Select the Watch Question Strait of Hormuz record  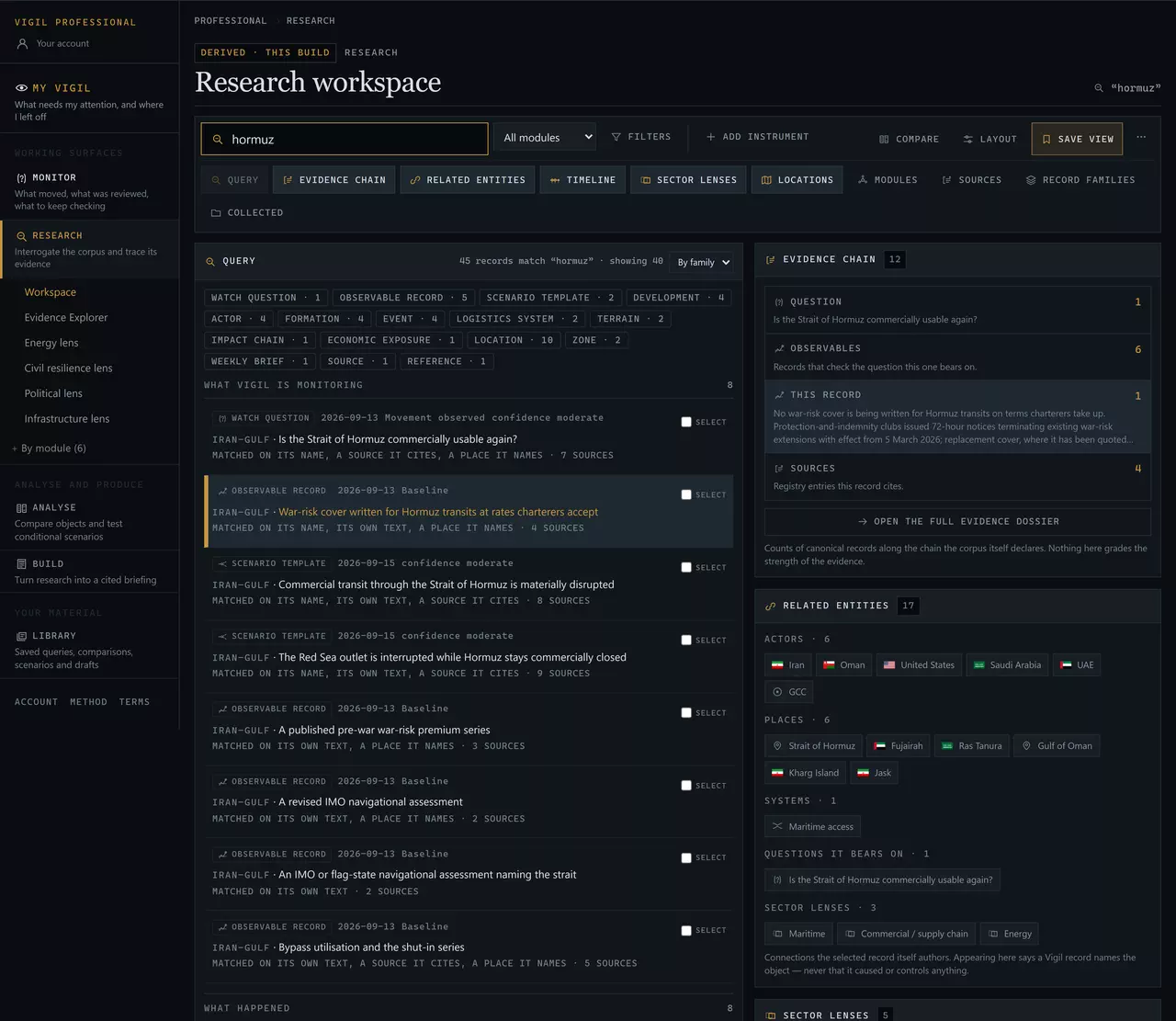tap(686, 422)
